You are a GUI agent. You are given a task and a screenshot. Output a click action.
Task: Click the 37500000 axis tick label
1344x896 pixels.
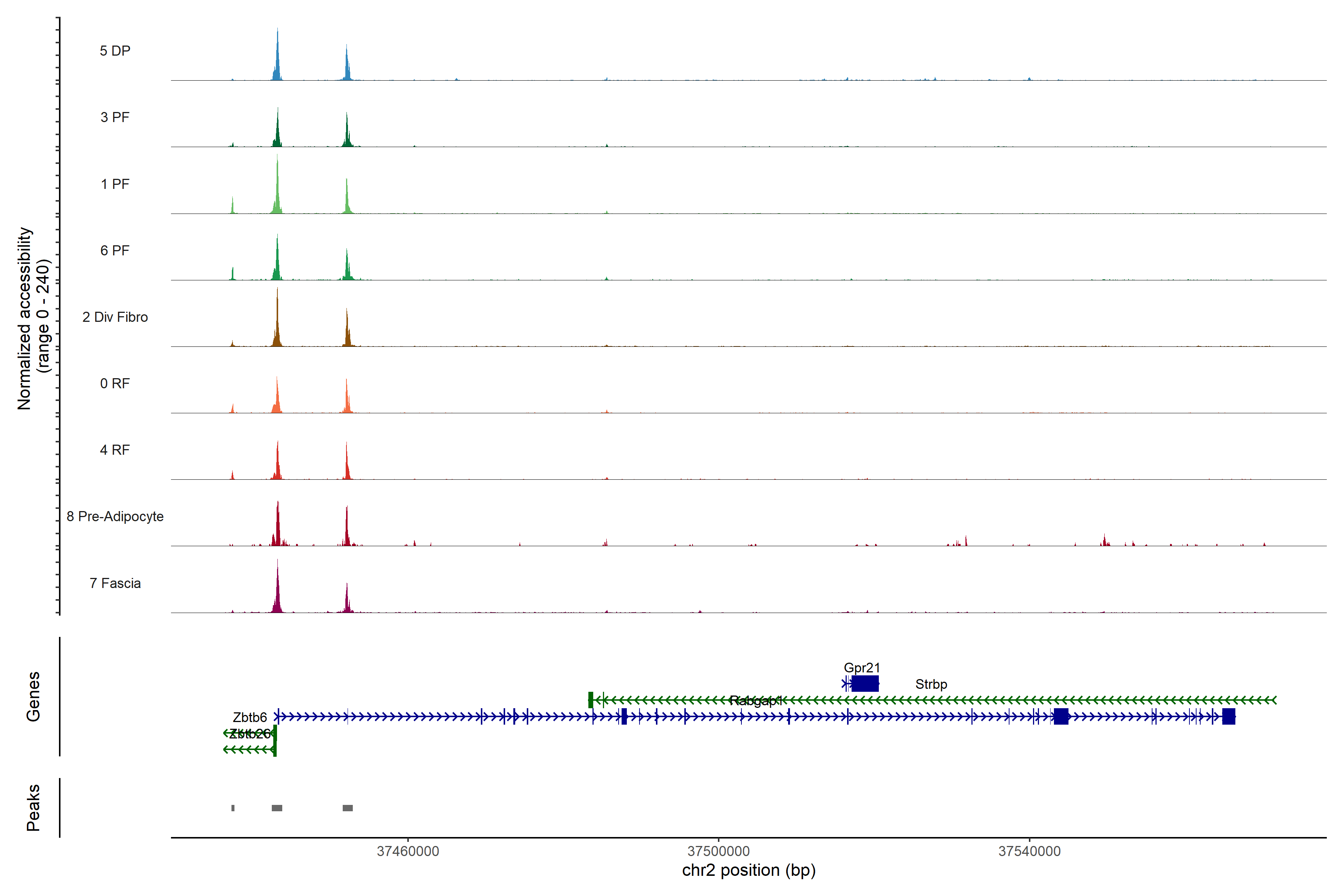tap(718, 852)
